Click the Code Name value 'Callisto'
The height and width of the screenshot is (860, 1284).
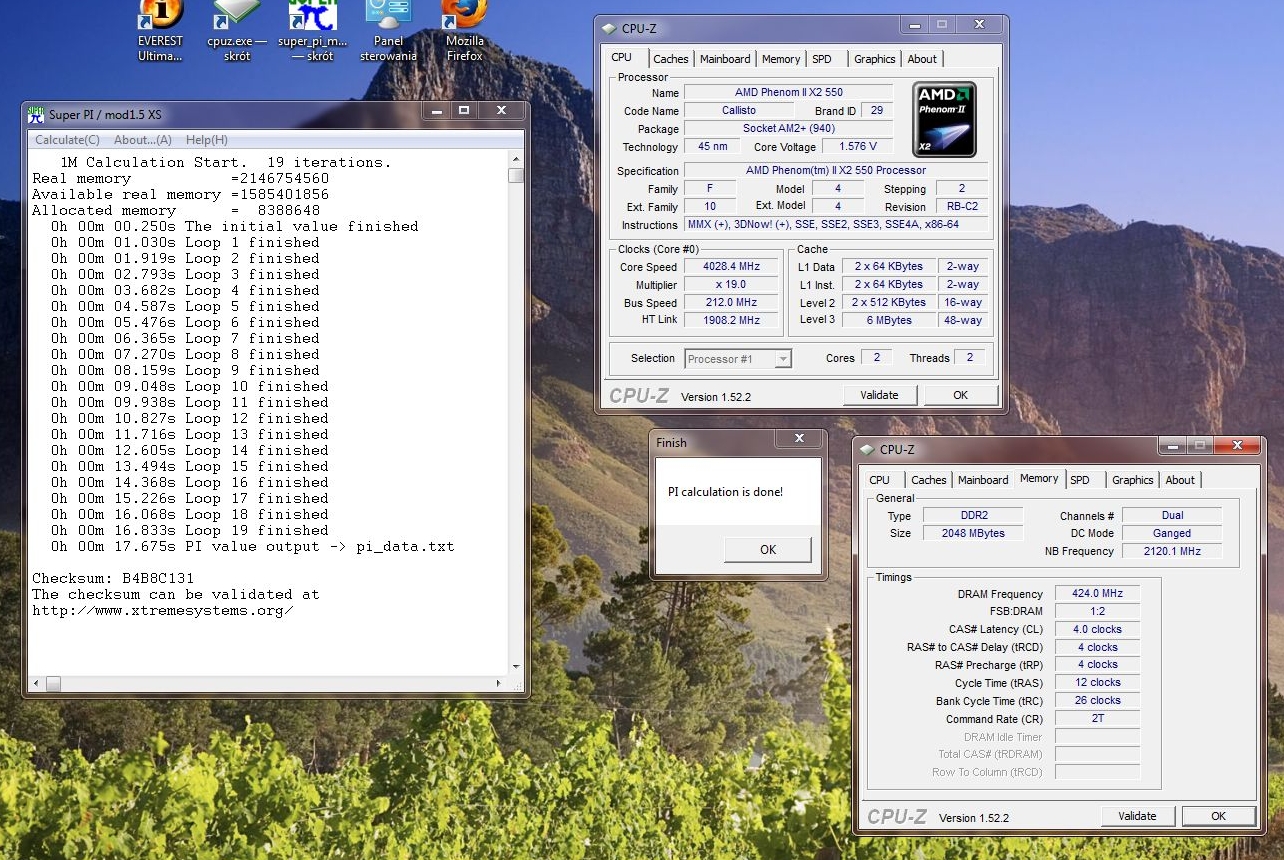[x=739, y=110]
